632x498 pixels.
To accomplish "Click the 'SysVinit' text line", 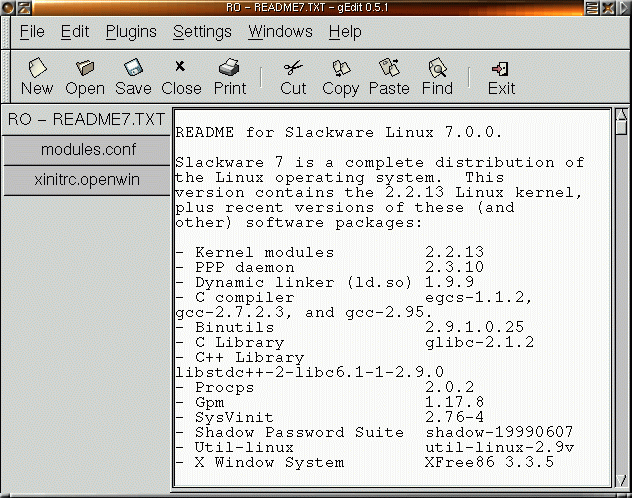I will click(234, 417).
